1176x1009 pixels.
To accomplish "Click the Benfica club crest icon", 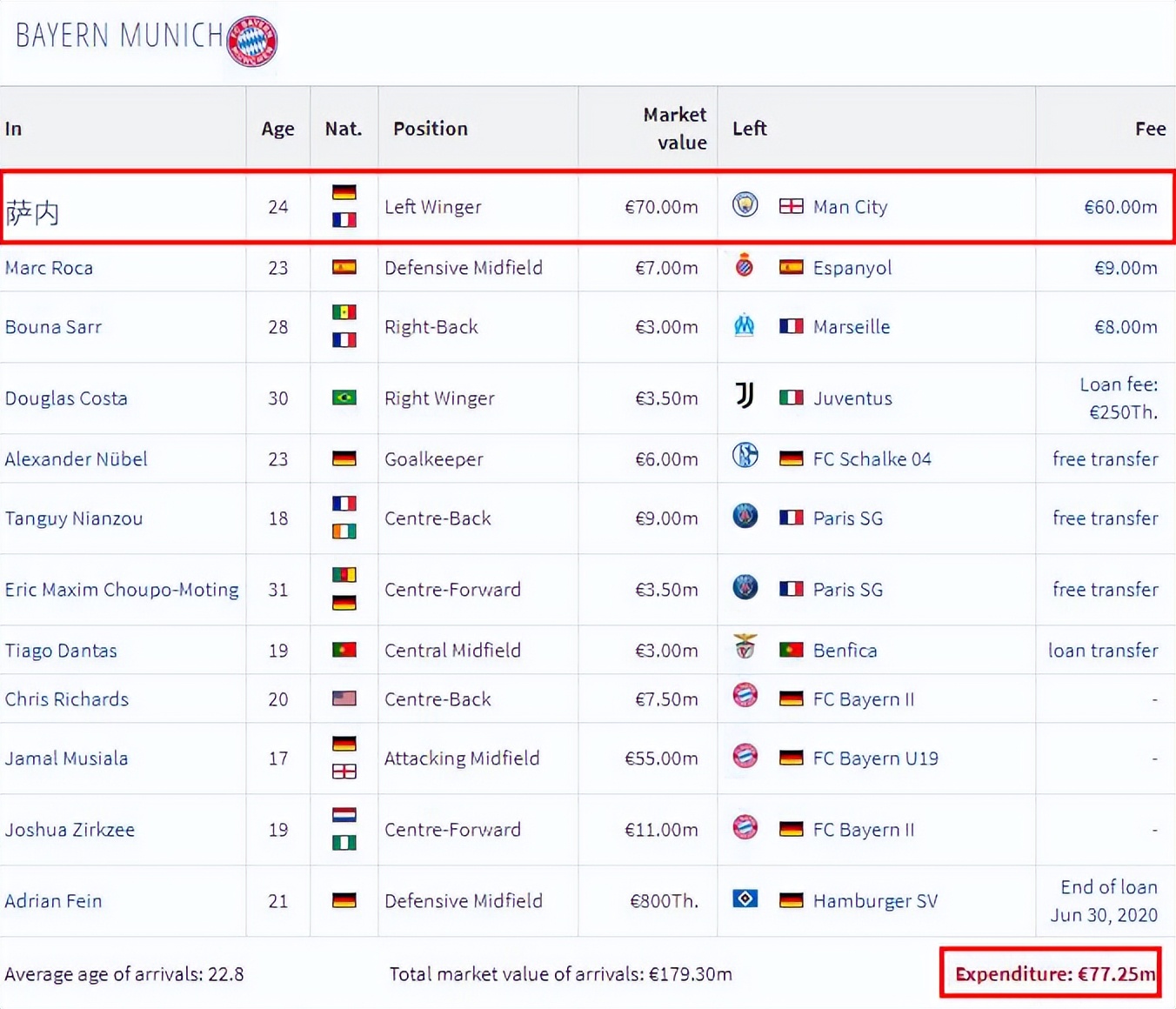I will pyautogui.click(x=745, y=648).
